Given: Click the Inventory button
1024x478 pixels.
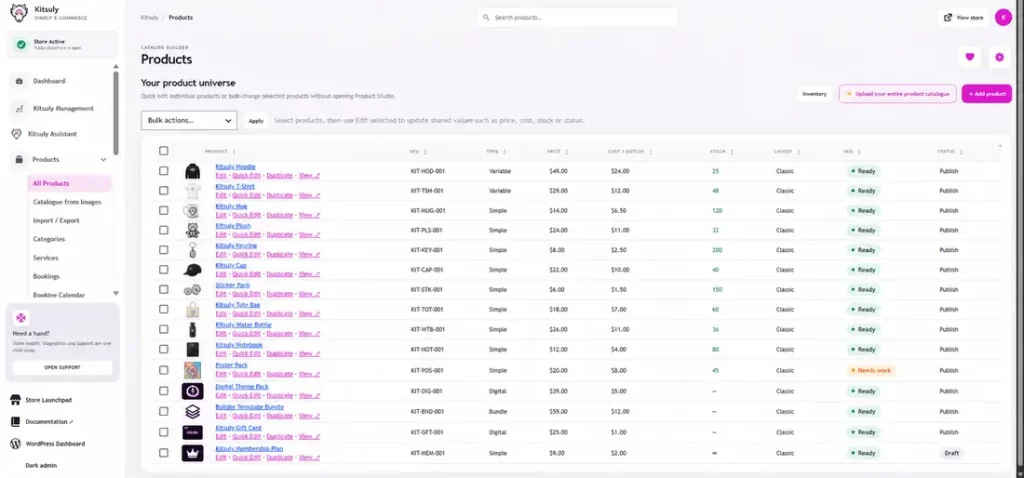Looking at the screenshot, I should [x=814, y=94].
